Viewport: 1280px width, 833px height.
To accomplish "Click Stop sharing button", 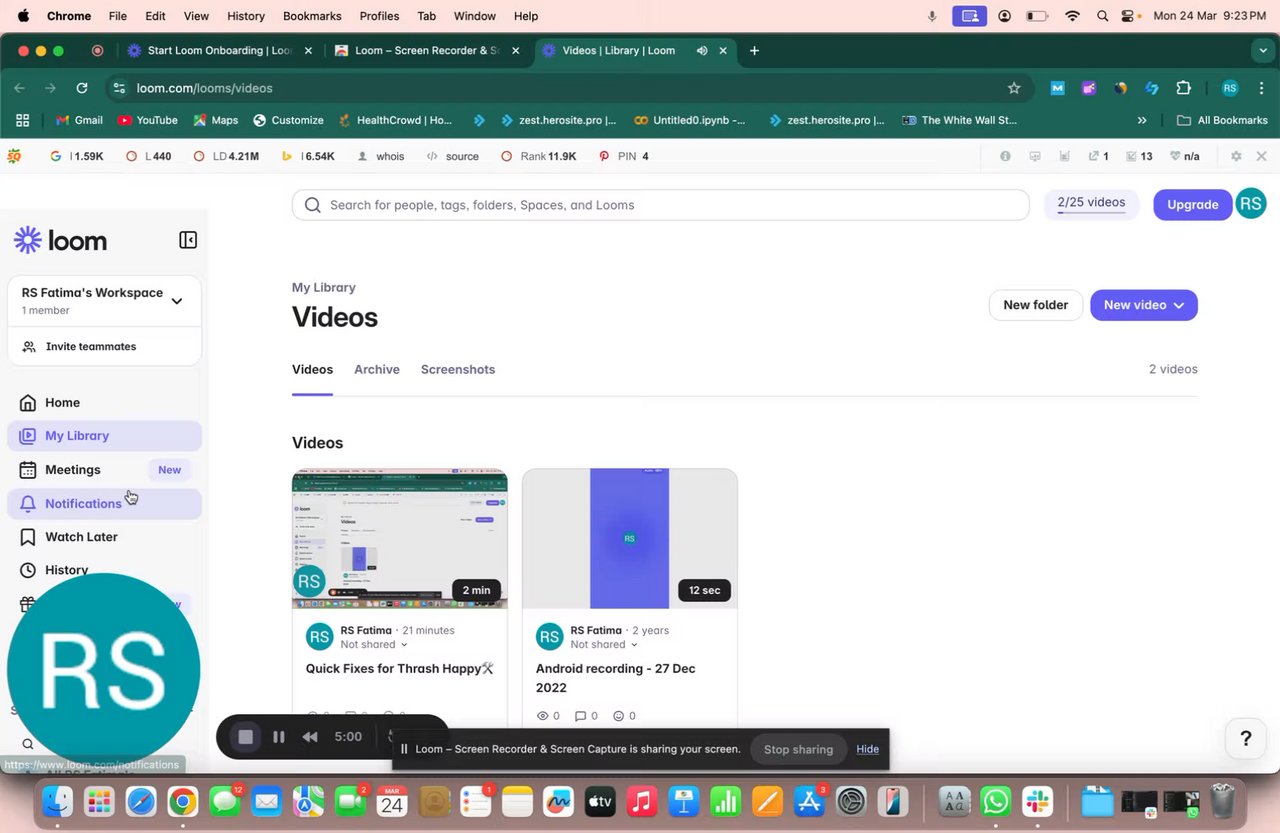I will click(798, 749).
